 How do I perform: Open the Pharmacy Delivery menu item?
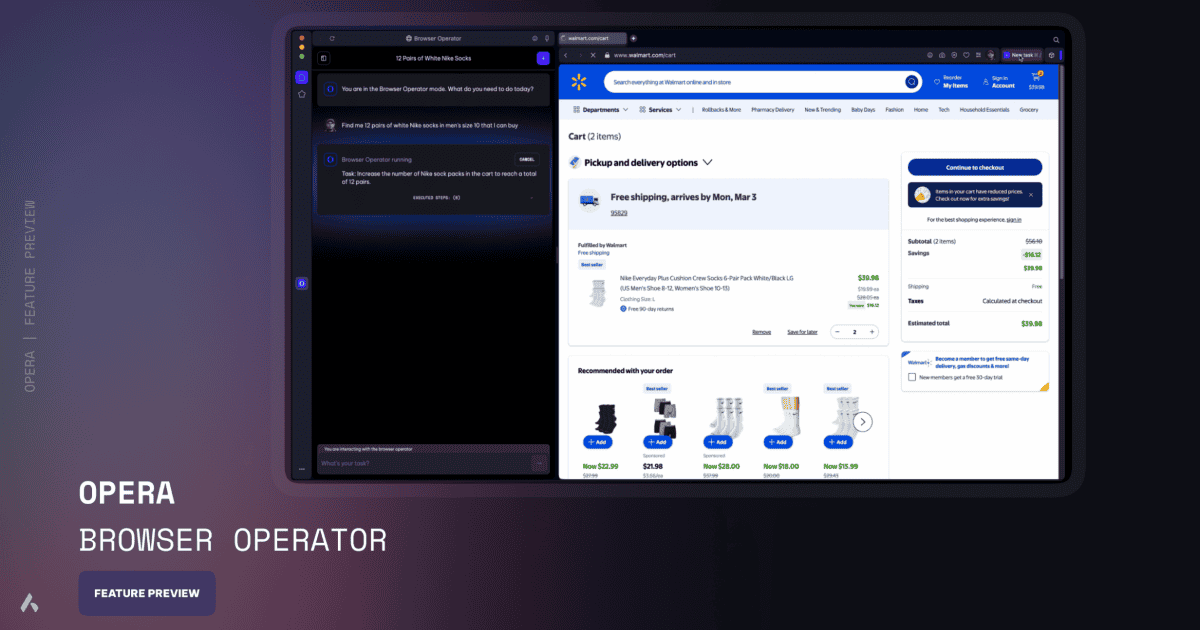(x=772, y=109)
